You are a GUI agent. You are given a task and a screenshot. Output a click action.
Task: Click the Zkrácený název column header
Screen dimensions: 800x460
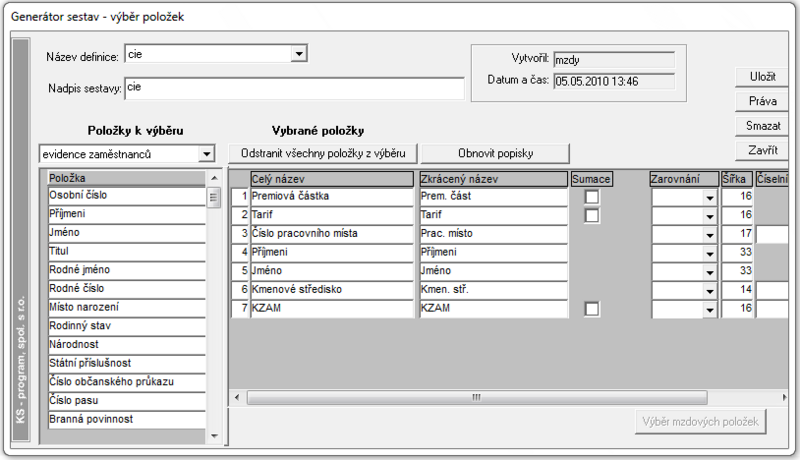(x=493, y=179)
